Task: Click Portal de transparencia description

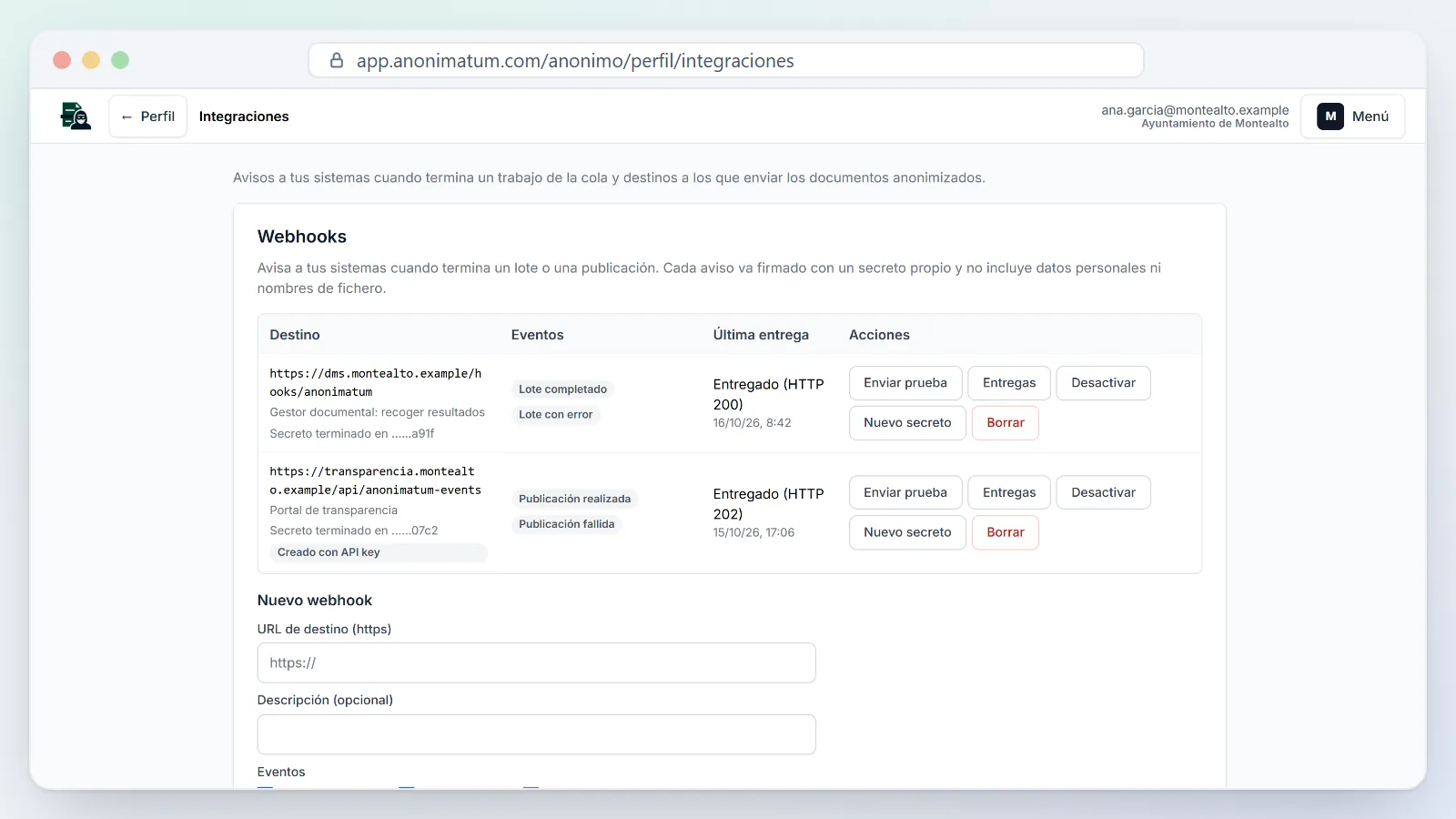Action: pos(333,511)
